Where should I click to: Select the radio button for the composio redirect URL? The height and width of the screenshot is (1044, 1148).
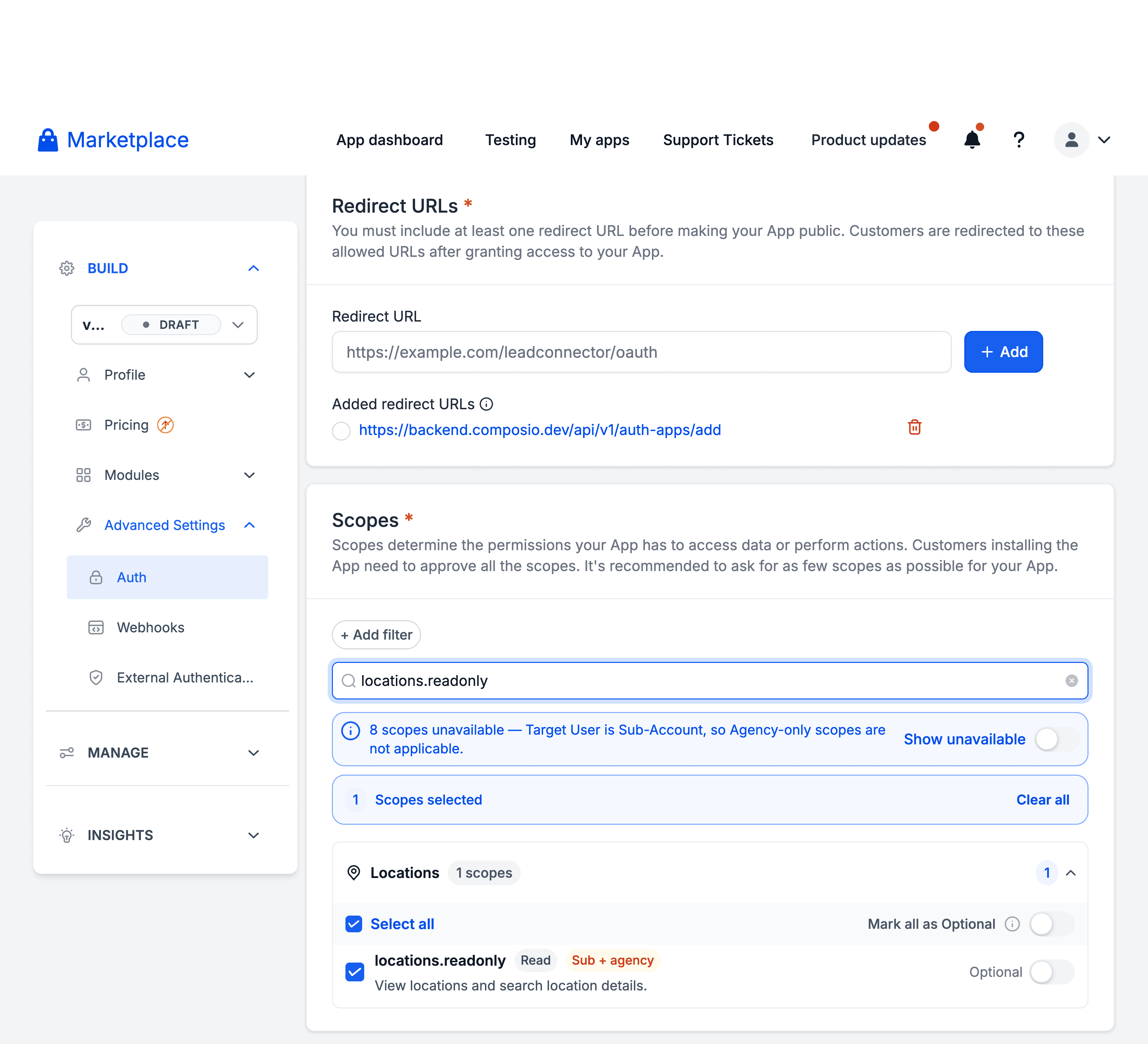coord(341,430)
